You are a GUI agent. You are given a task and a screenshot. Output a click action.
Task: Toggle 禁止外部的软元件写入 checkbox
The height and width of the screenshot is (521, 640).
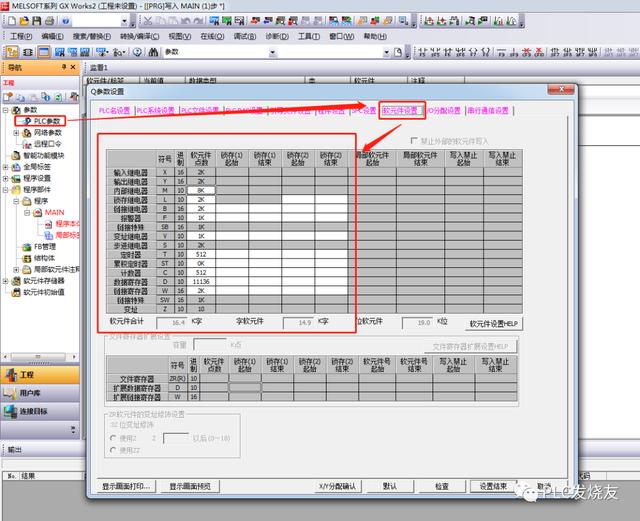tap(414, 141)
